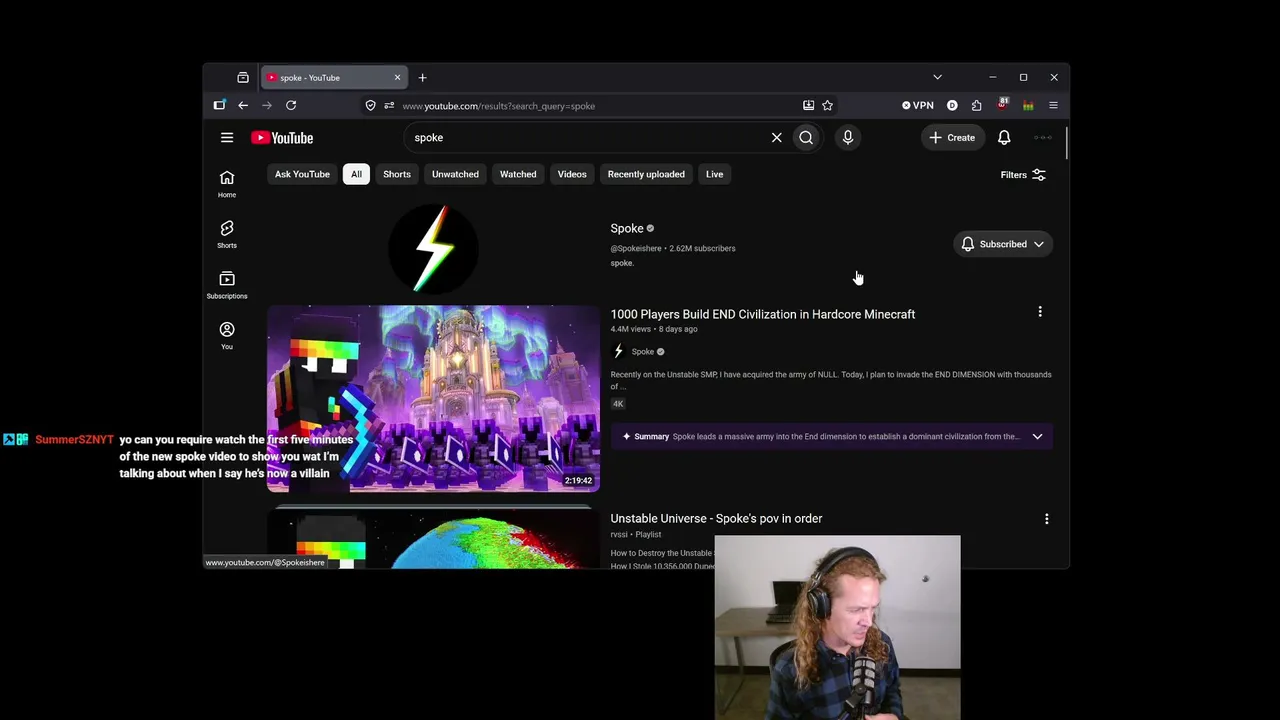Open Shorts in the YouTube sidebar
The height and width of the screenshot is (720, 1280).
227,234
